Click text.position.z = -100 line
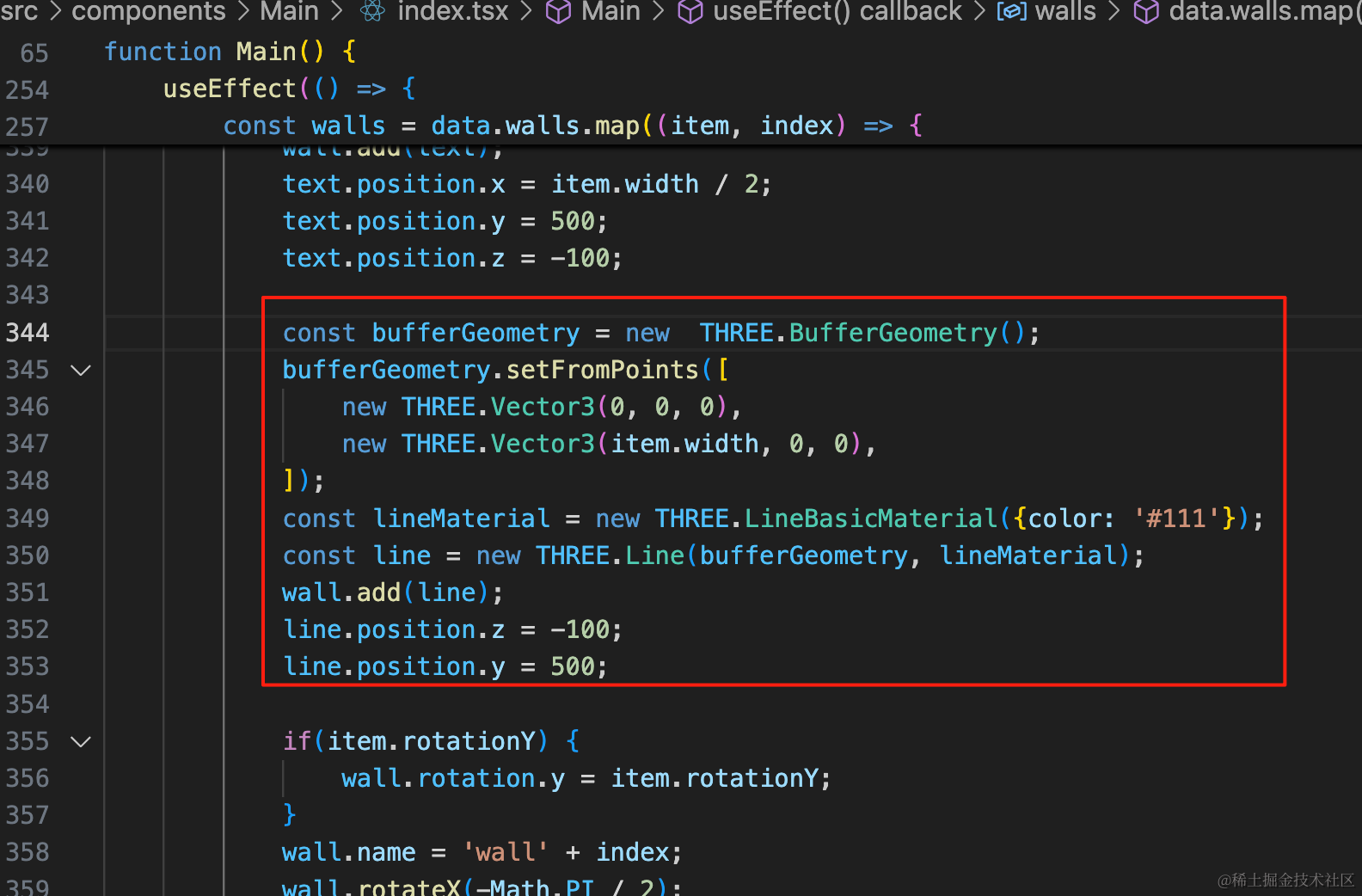Viewport: 1362px width, 896px height. [x=452, y=258]
